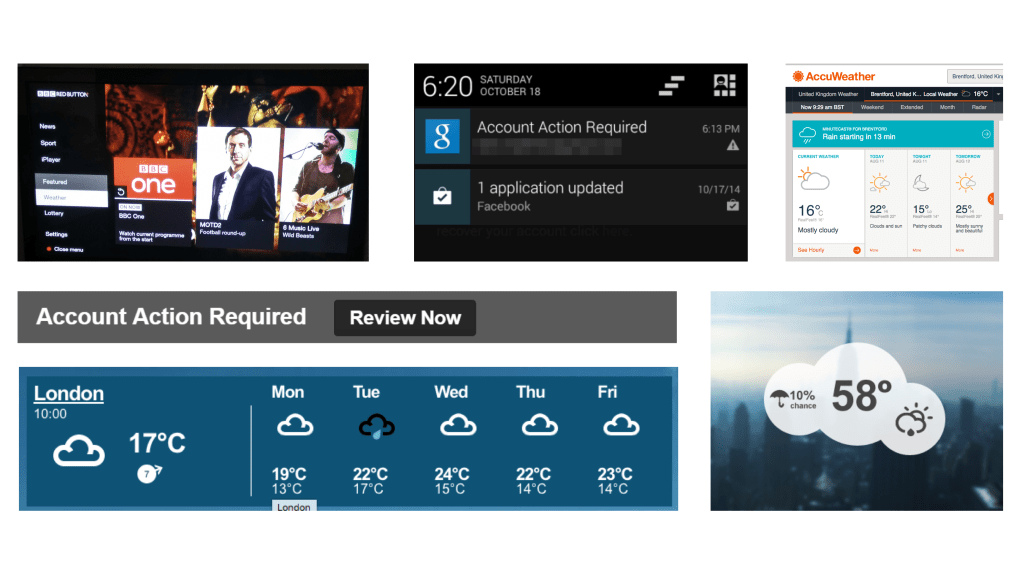This screenshot has height=575, width=1022.
Task: Clear notifications using the stacked bars icon
Action: [672, 84]
